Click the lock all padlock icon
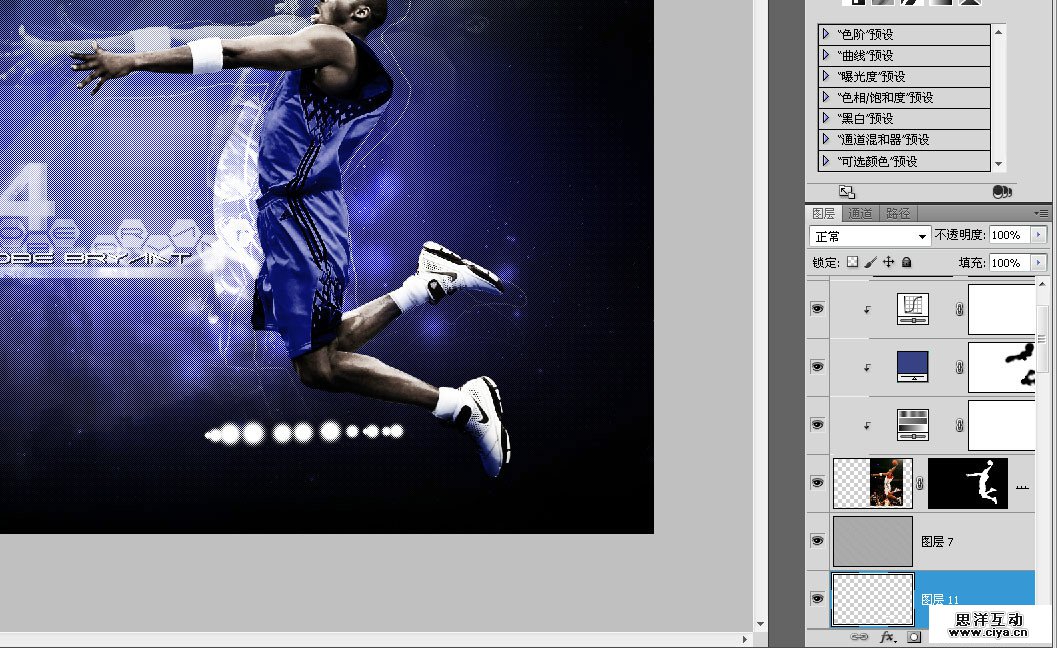 (x=906, y=262)
